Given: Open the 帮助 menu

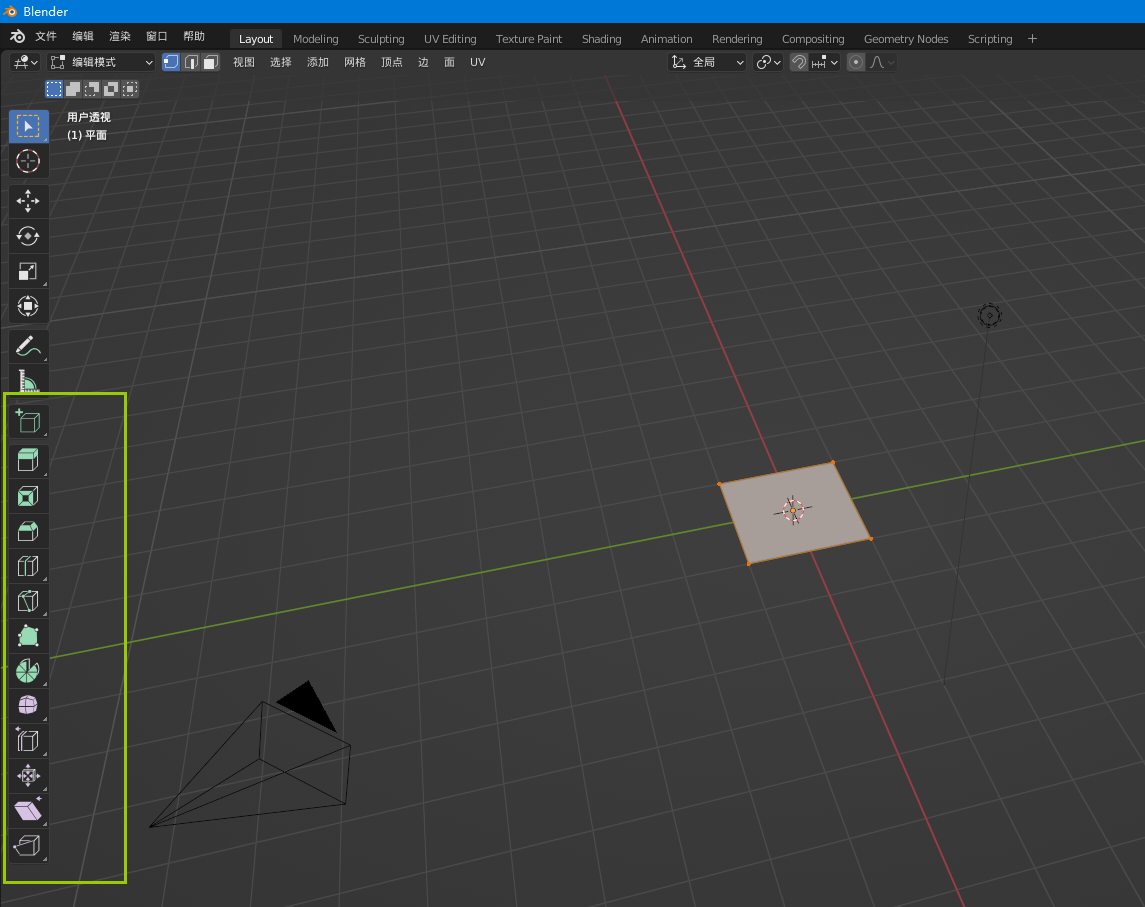Looking at the screenshot, I should coord(194,37).
